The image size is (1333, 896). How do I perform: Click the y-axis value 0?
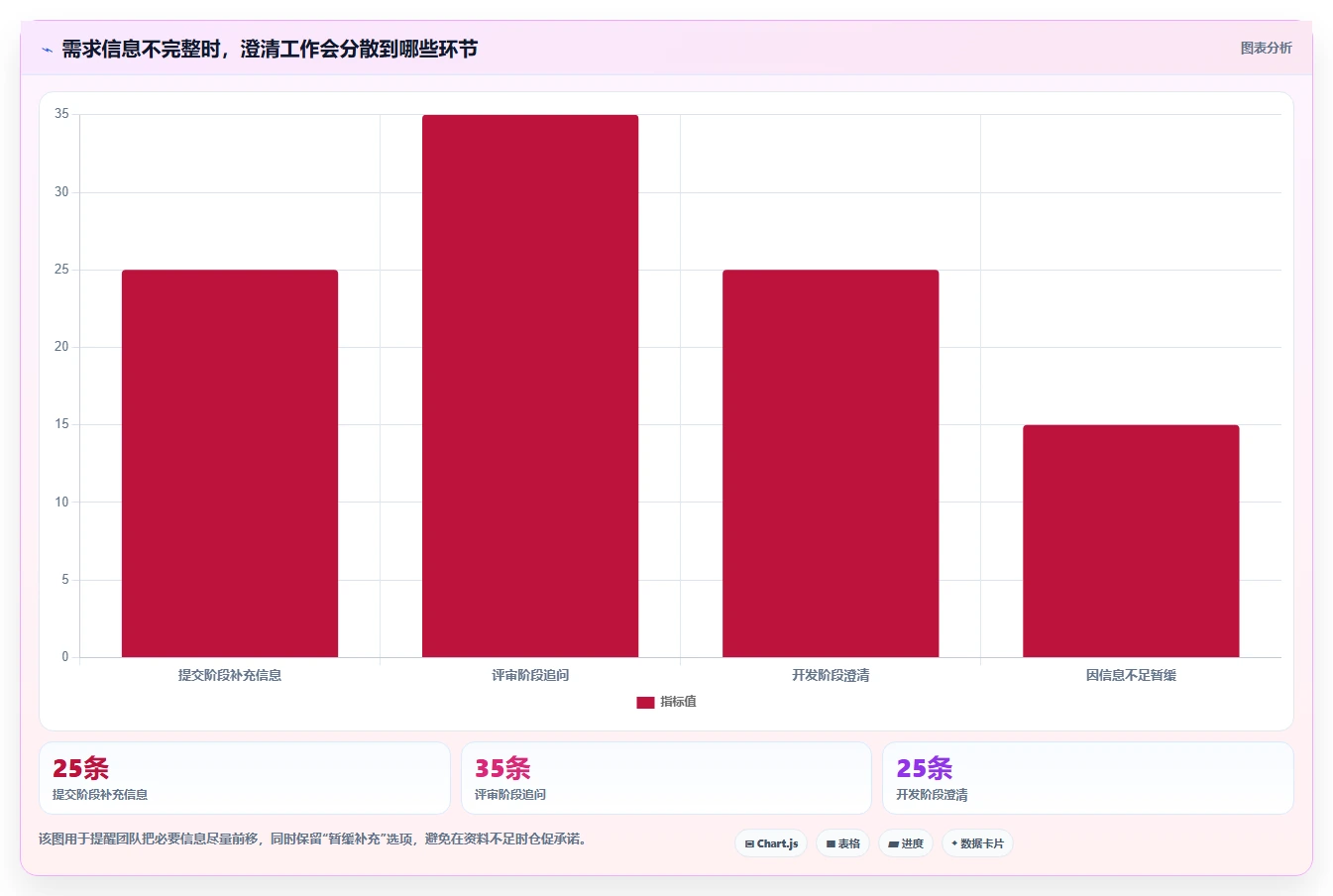tap(65, 656)
